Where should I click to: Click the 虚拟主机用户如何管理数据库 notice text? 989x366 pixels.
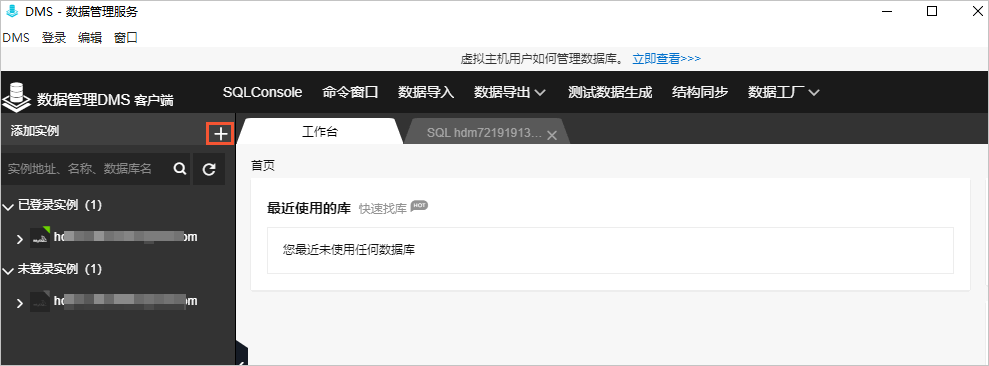(541, 59)
